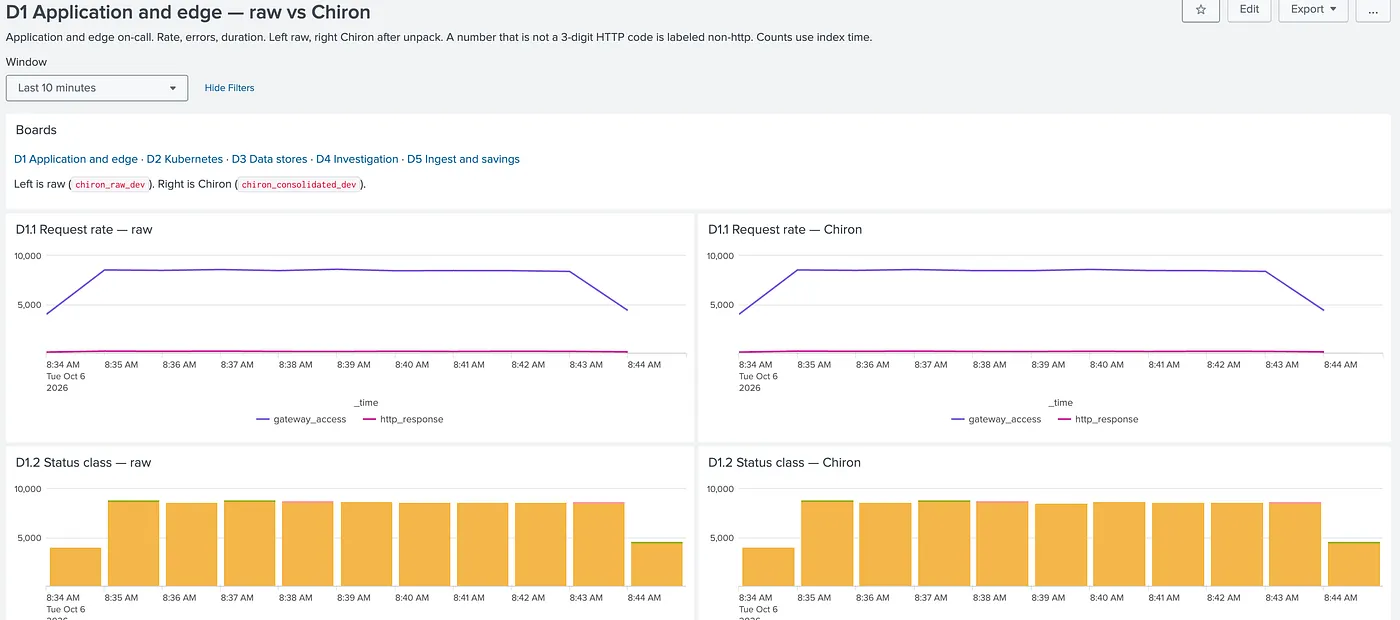Image resolution: width=1400 pixels, height=620 pixels.
Task: Click the 8:40 AM bar in the raw Status class chart
Action: click(424, 544)
